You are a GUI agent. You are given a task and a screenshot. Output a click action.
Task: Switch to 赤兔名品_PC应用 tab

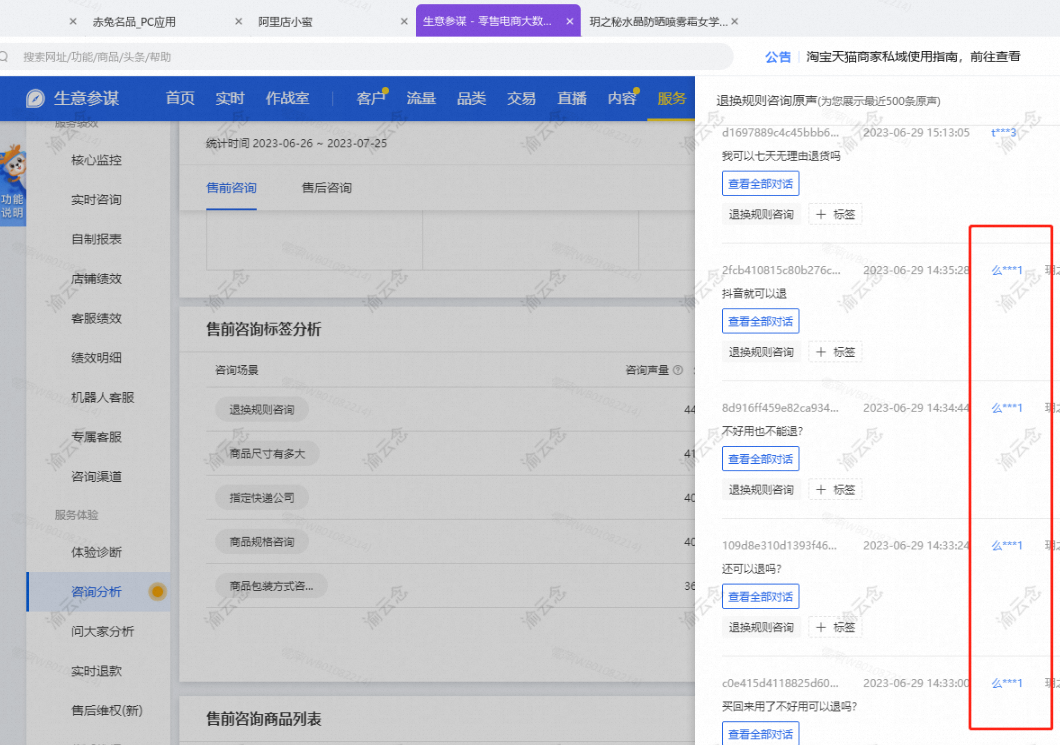click(x=134, y=22)
